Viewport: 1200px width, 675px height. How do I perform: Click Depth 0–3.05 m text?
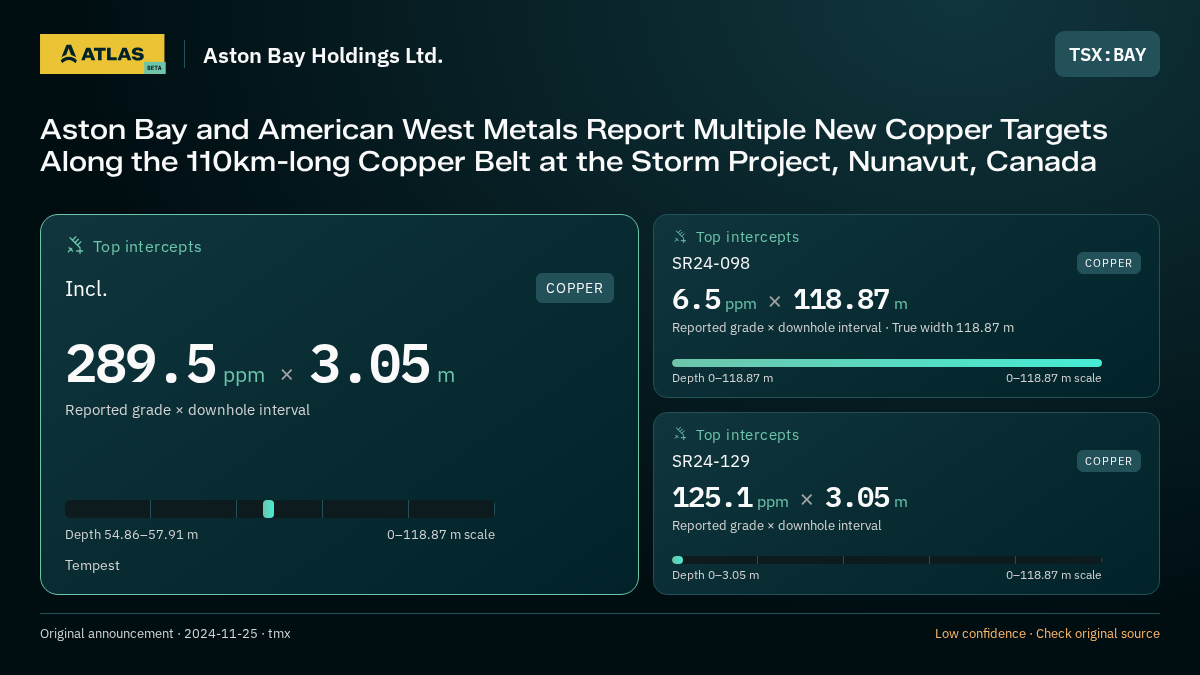715,575
